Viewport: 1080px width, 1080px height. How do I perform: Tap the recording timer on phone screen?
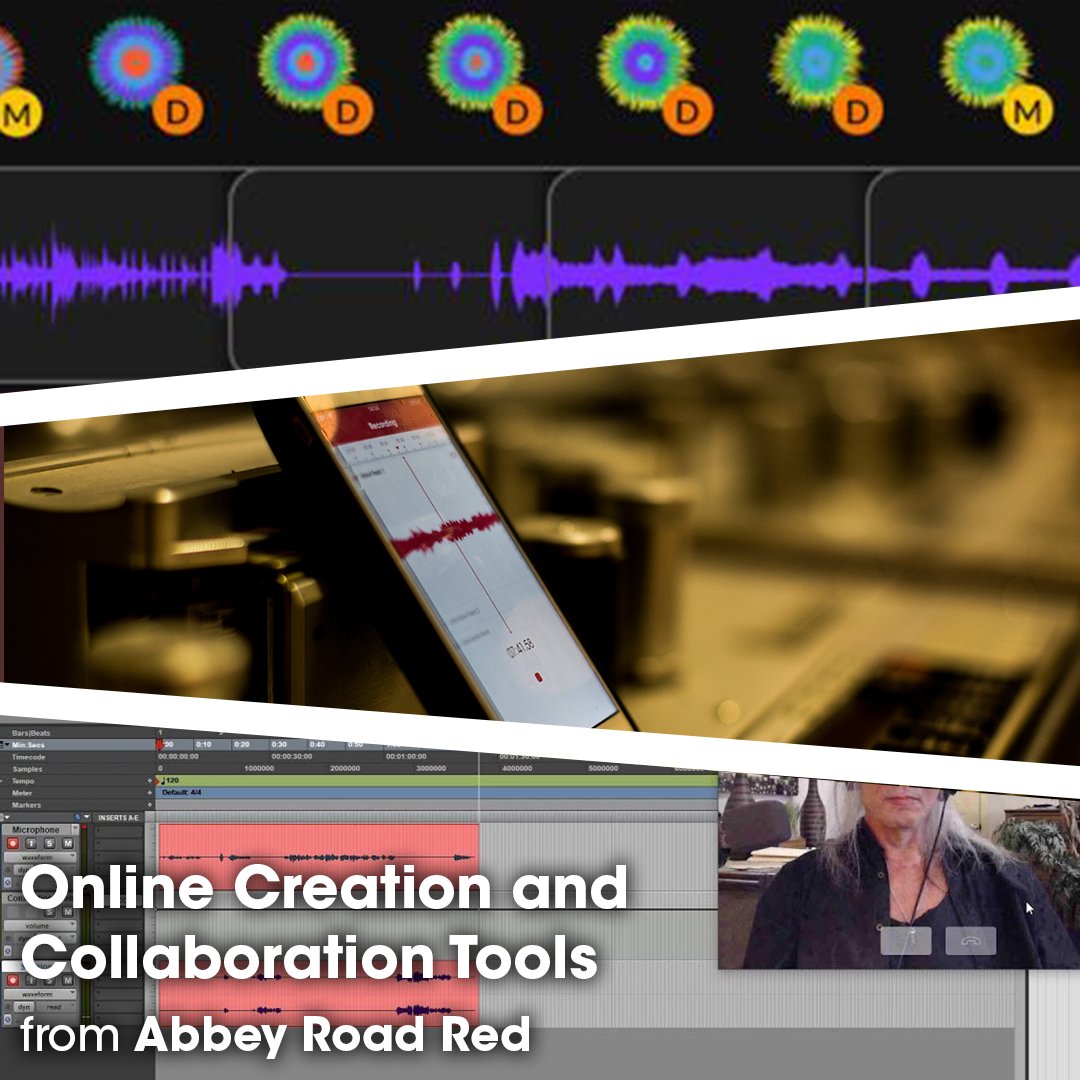521,648
